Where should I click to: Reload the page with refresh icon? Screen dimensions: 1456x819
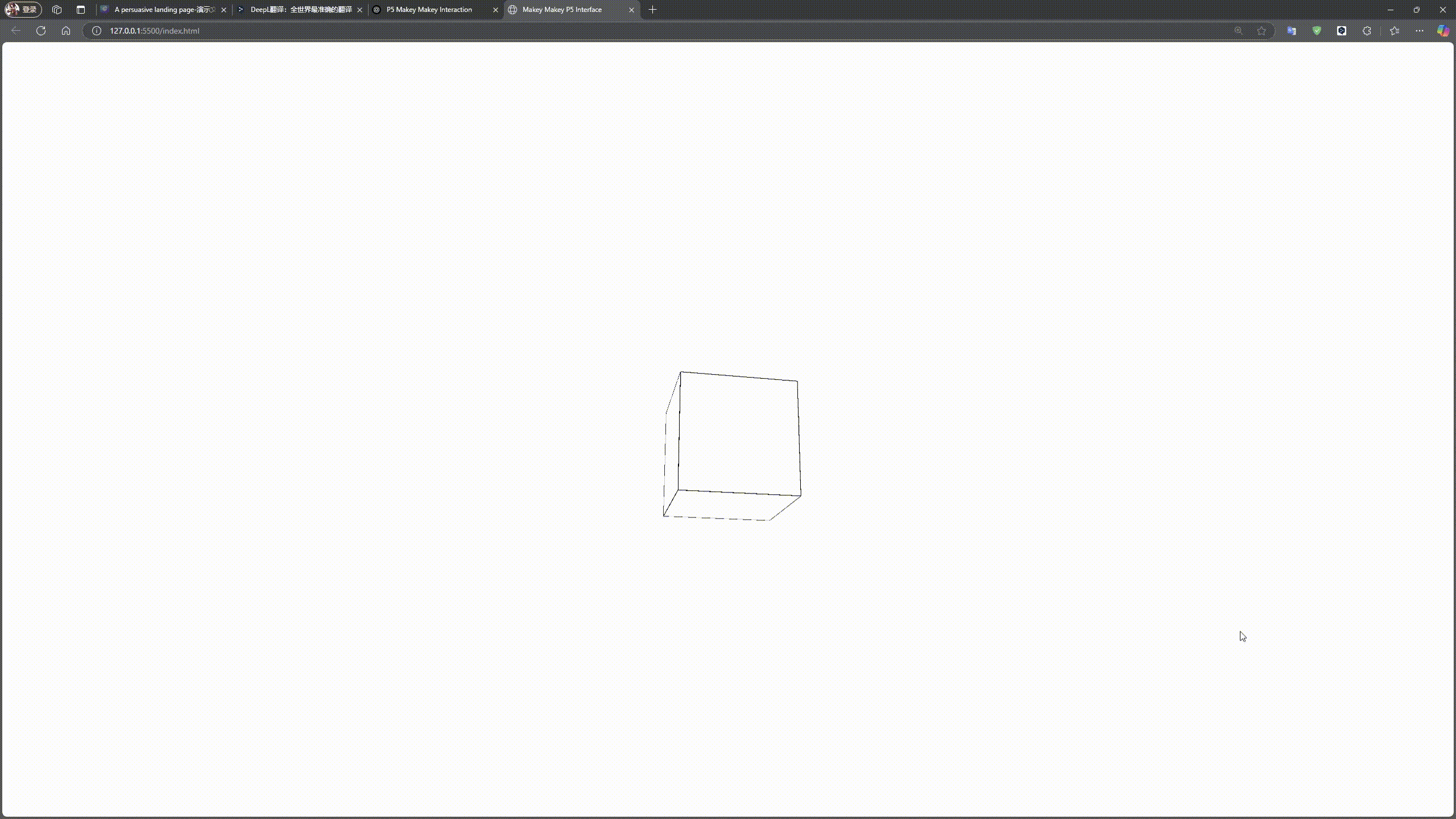point(40,31)
